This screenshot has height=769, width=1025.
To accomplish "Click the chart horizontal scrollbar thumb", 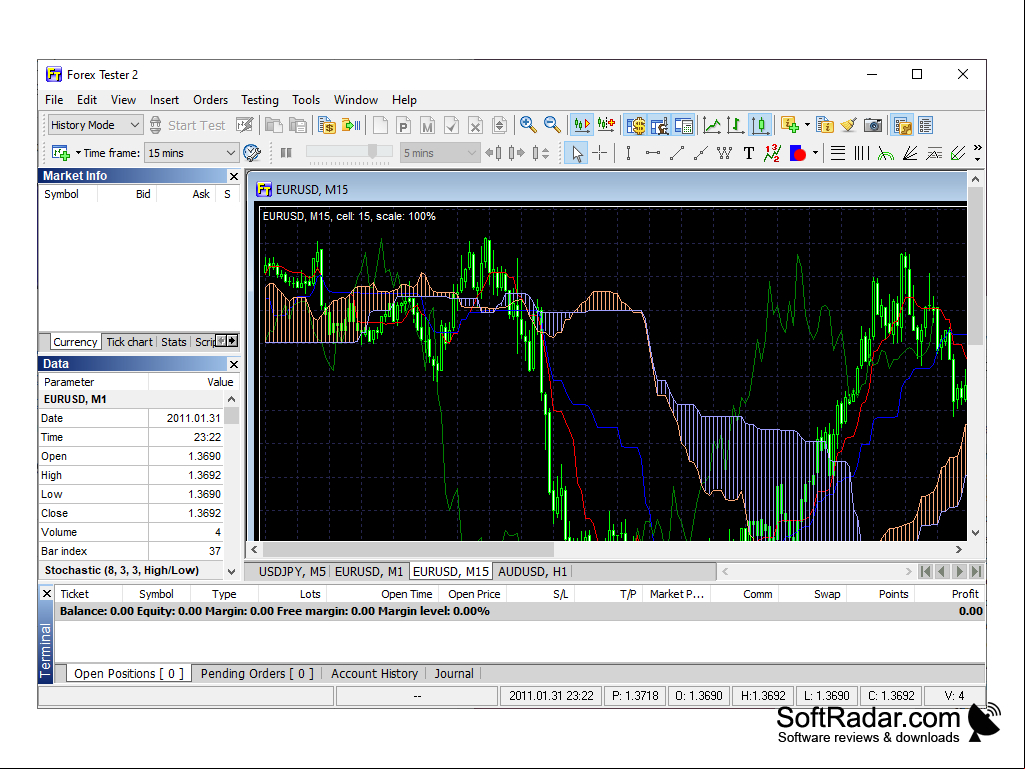I will click(408, 550).
